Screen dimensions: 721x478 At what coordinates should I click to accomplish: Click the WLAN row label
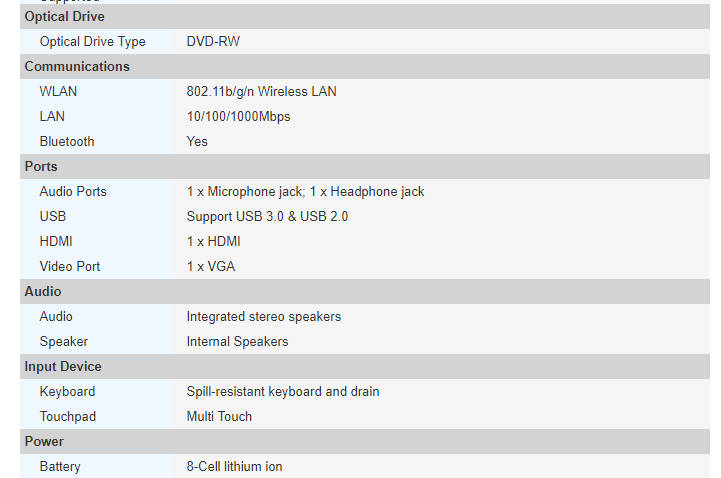[58, 92]
